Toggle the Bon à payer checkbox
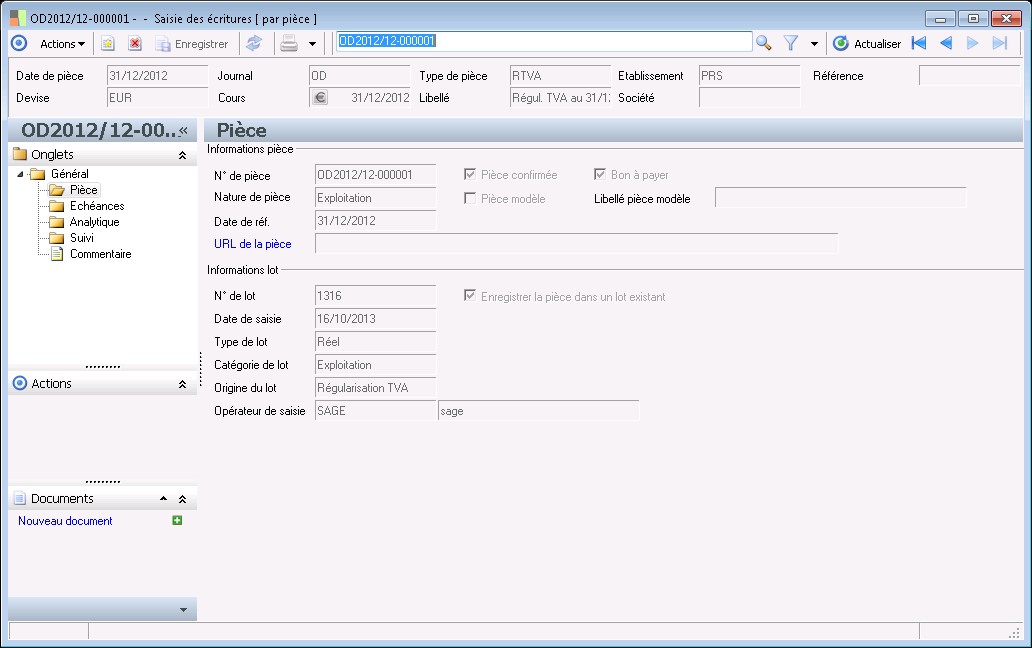The width and height of the screenshot is (1032, 648). coord(600,174)
